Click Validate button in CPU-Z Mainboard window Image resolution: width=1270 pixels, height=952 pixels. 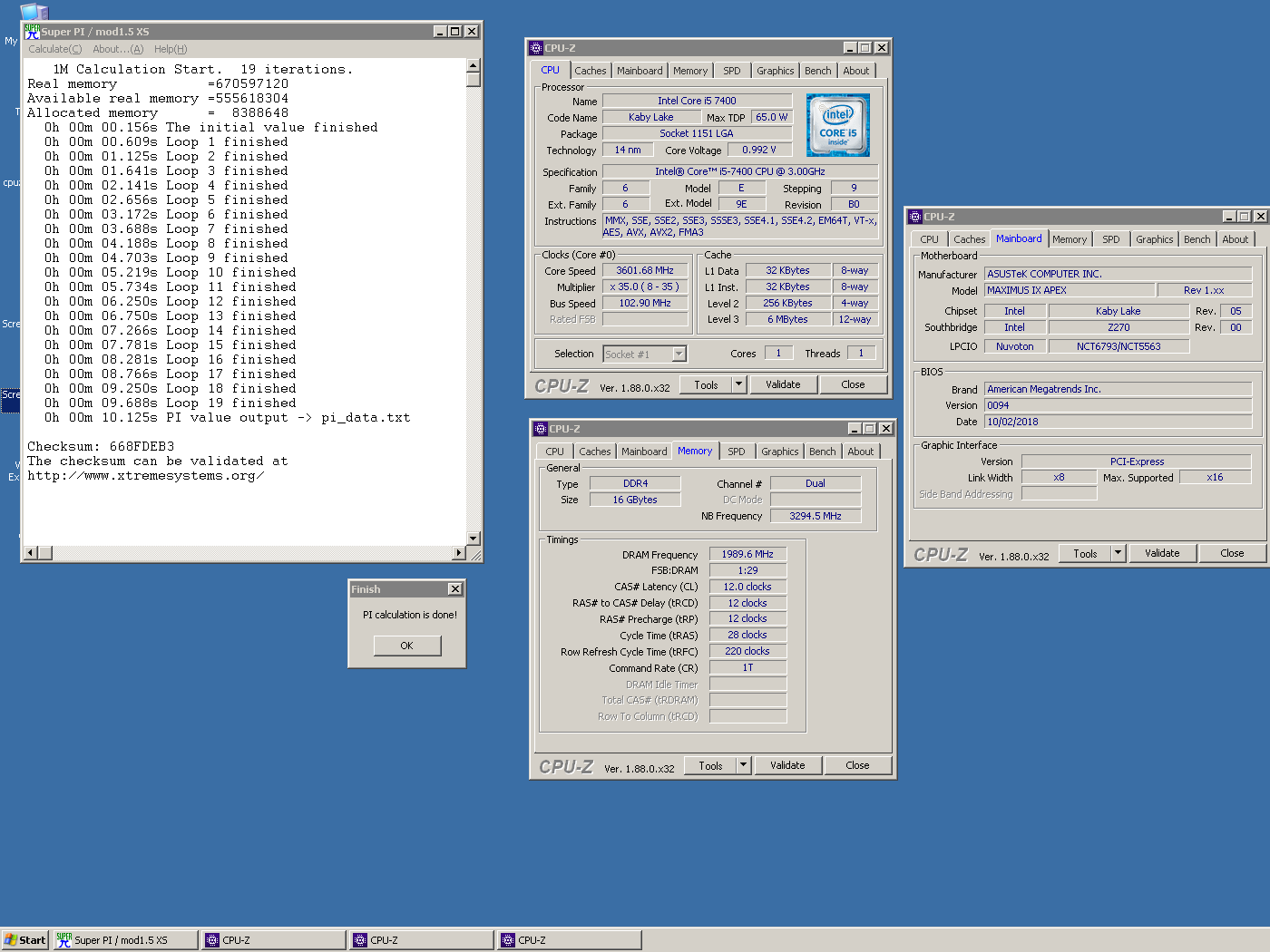click(1162, 553)
